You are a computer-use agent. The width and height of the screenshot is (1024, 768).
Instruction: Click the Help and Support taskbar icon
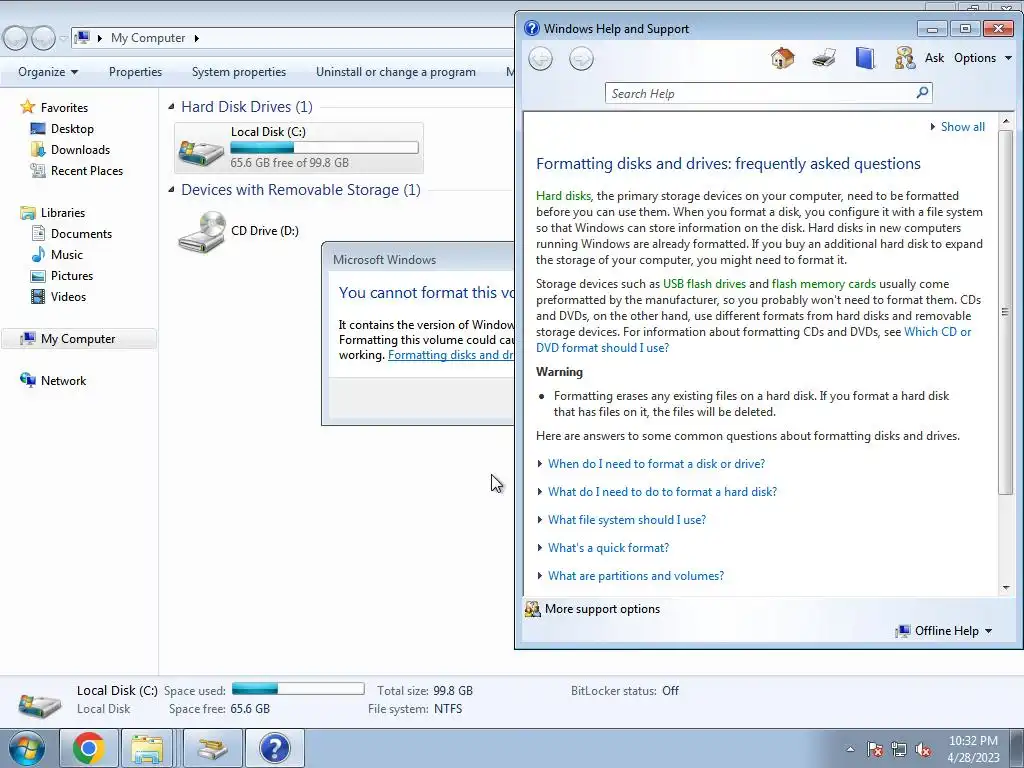point(274,748)
